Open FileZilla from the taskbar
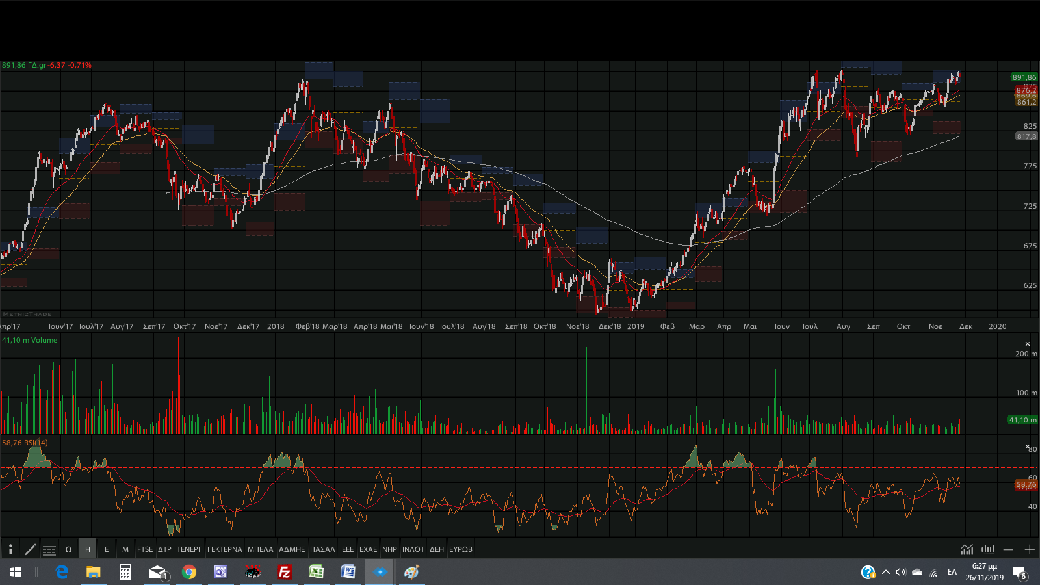Viewport: 1040px width, 585px height. (x=285, y=572)
